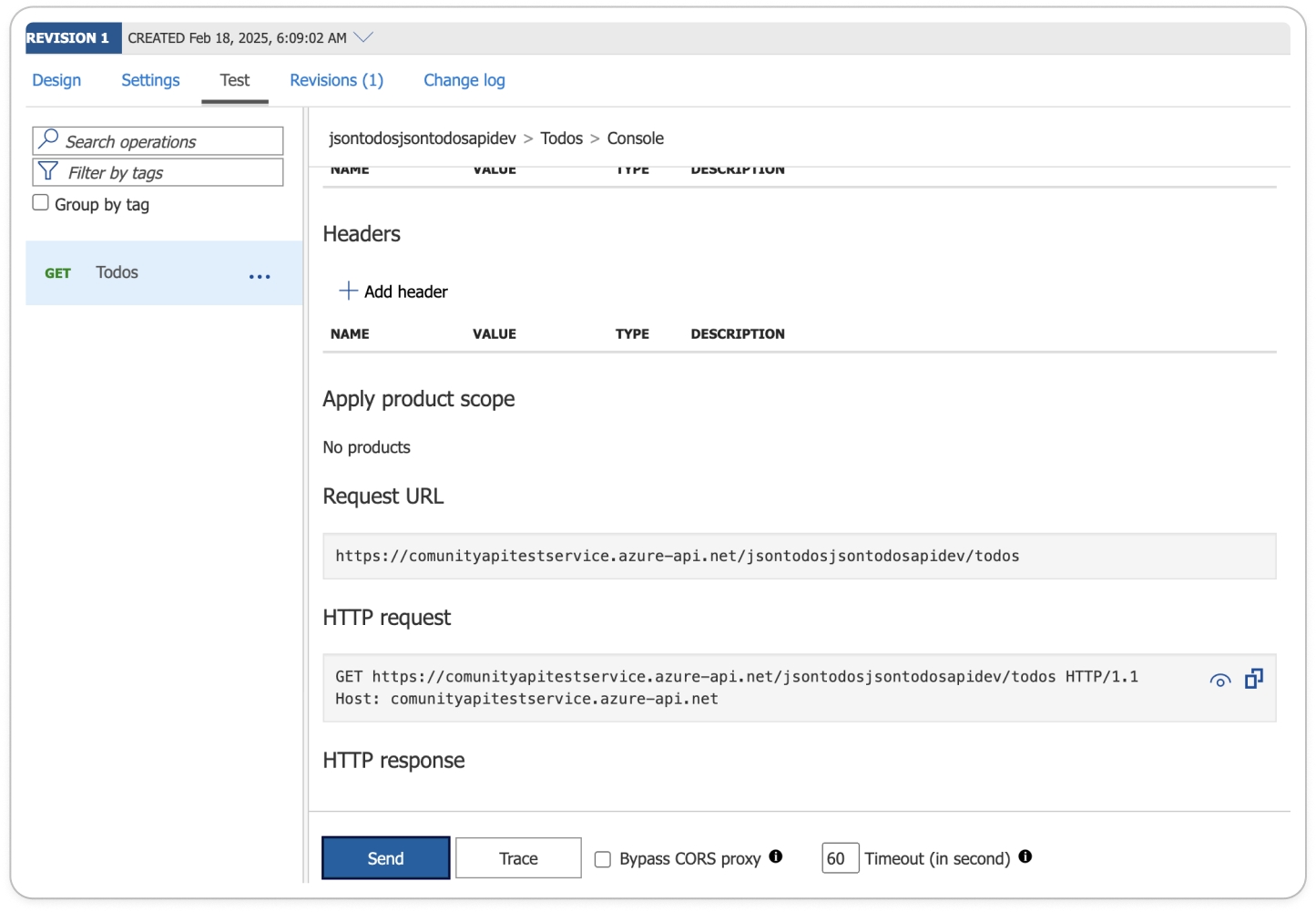Enable Group by tag checkbox
The height and width of the screenshot is (912, 1316).
pos(41,203)
